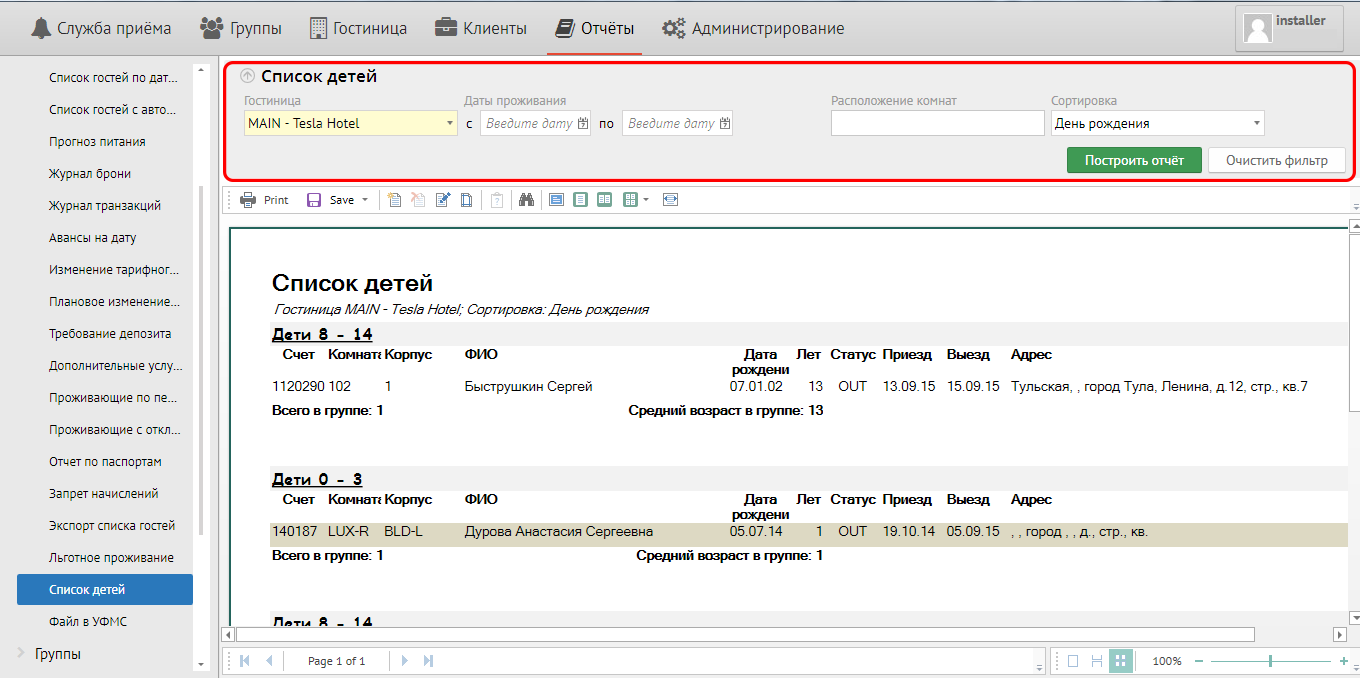The height and width of the screenshot is (678, 1360).
Task: Click the Построить отчёт button
Action: [x=1134, y=160]
